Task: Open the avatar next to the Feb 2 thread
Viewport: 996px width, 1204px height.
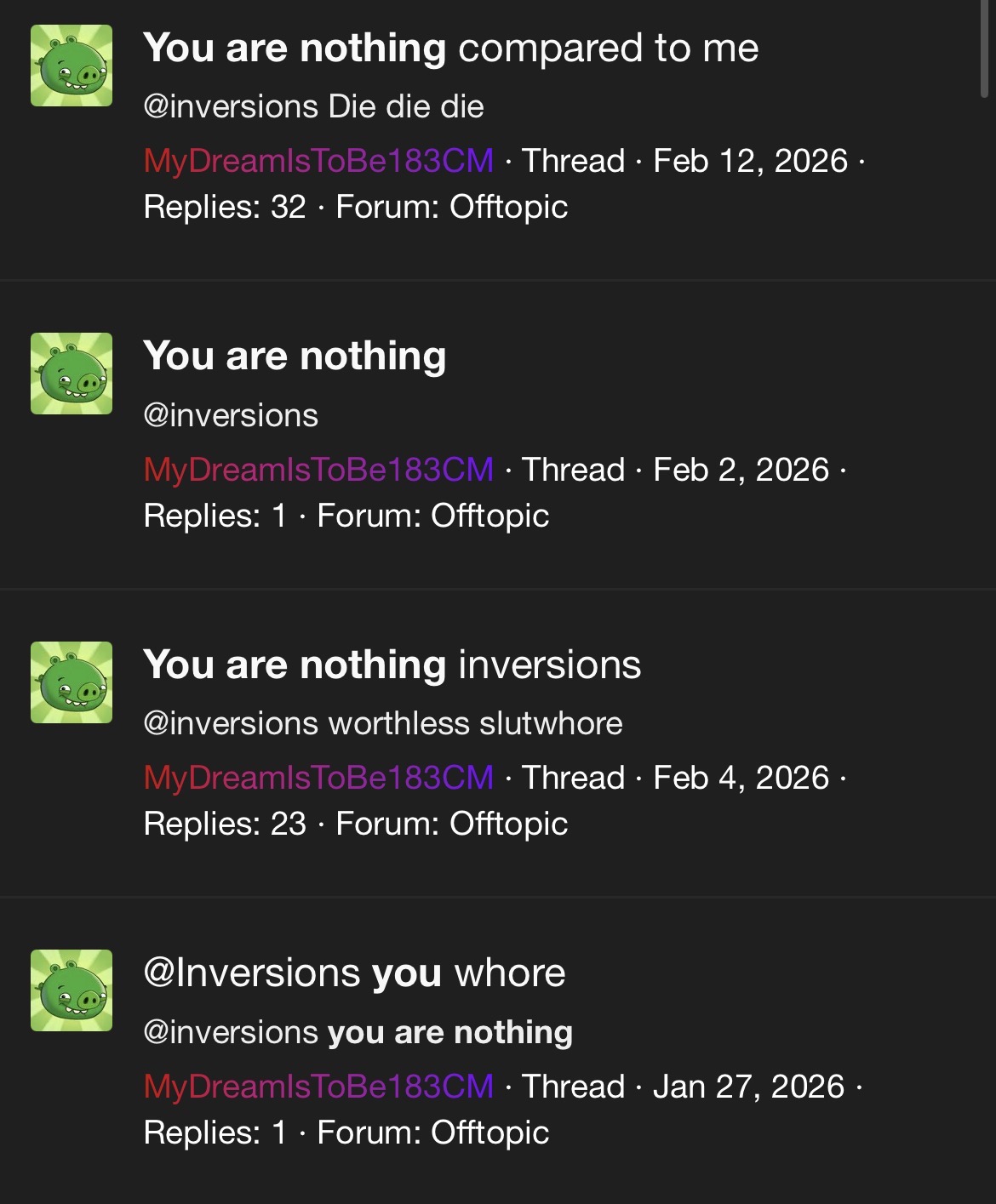Action: 72,374
